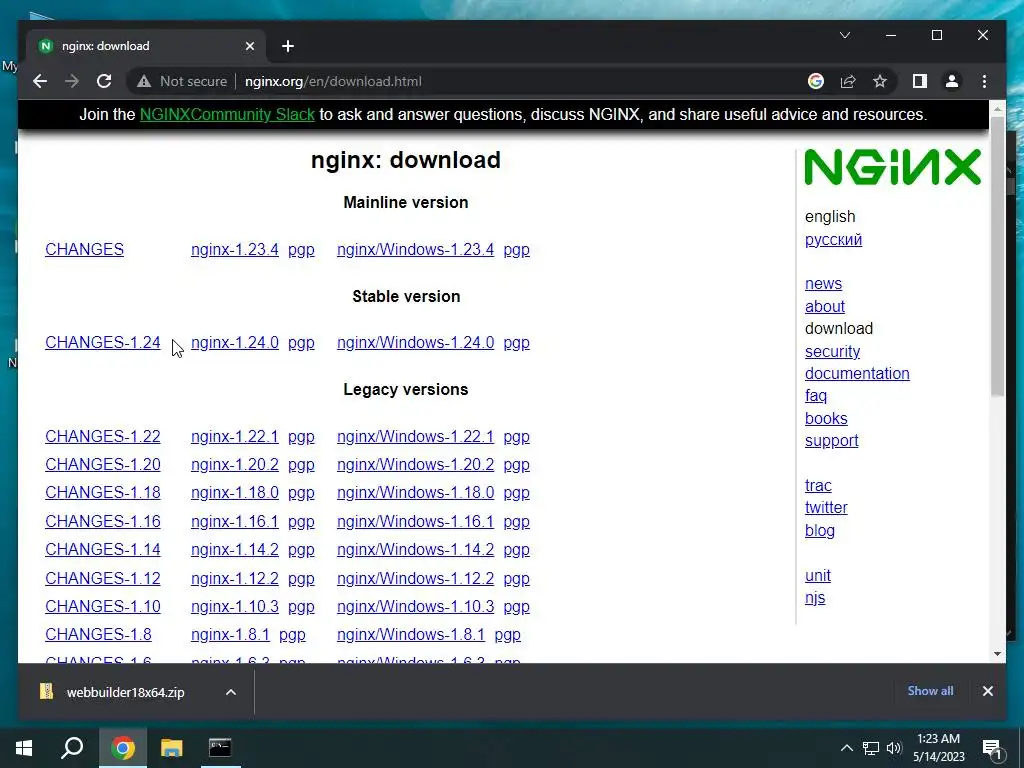This screenshot has width=1024, height=768.
Task: Go to the support page
Action: coord(831,441)
